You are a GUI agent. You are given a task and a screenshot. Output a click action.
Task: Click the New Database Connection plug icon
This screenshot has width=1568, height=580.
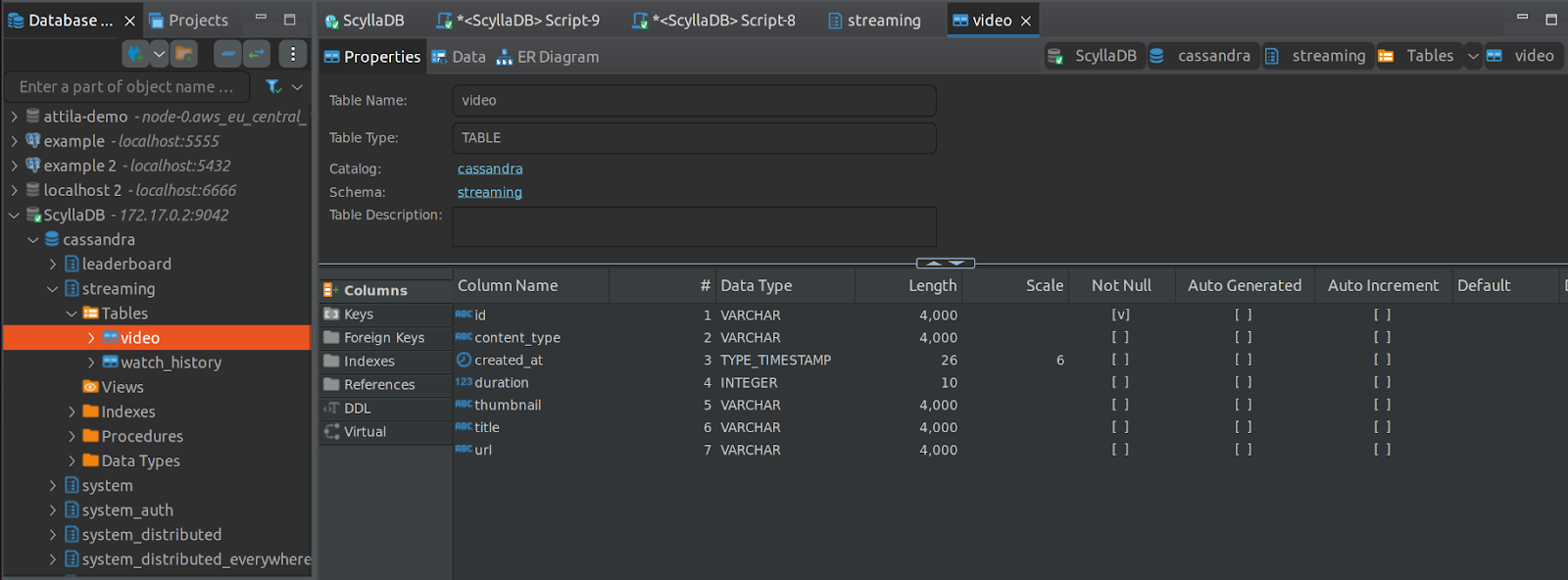tap(135, 54)
